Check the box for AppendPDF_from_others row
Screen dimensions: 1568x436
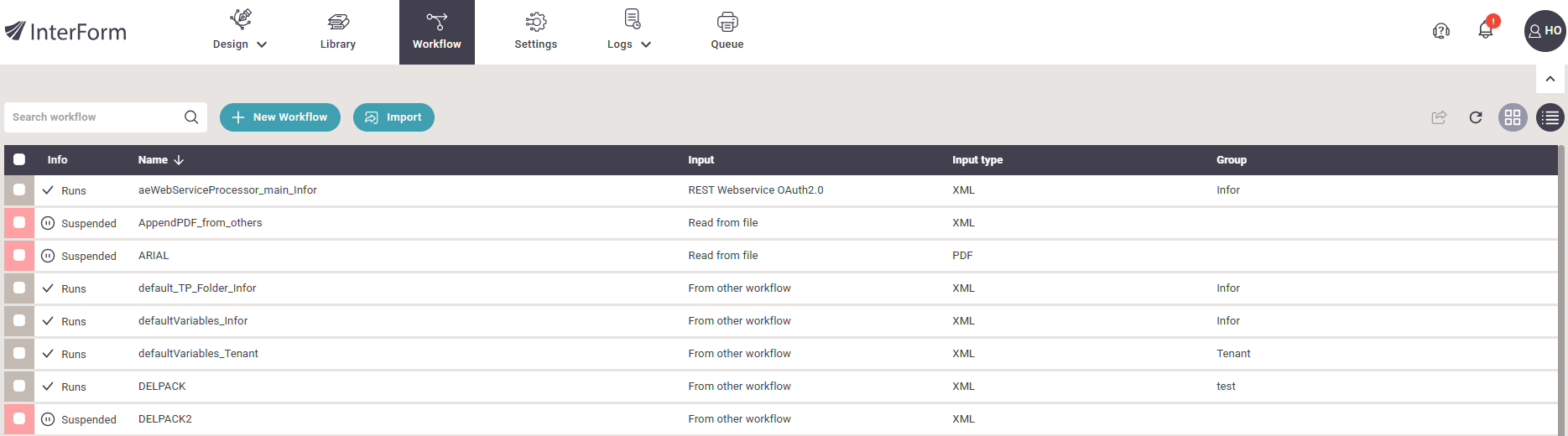[19, 223]
